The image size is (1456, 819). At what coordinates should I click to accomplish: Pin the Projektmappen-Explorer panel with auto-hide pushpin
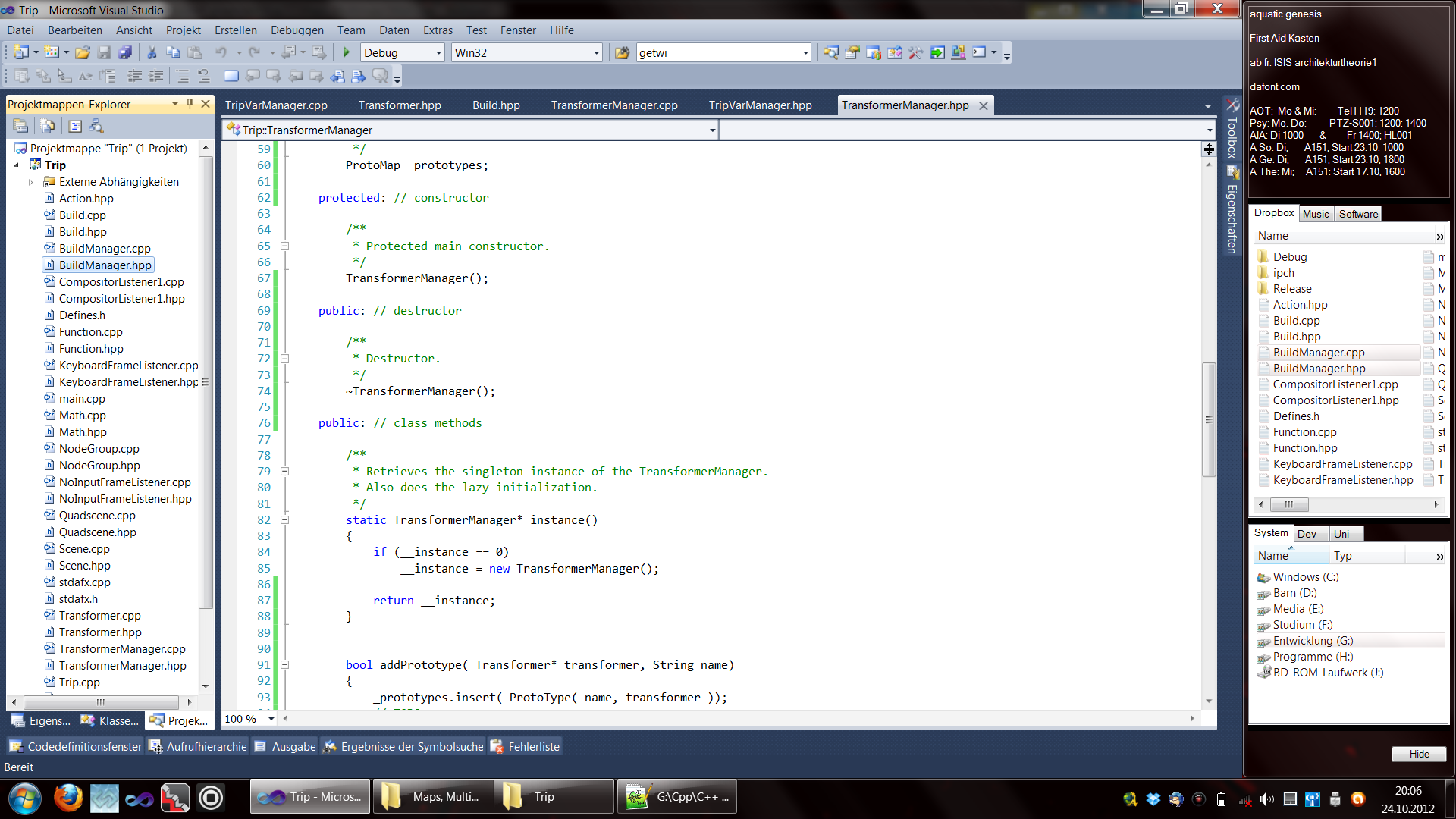pyautogui.click(x=190, y=104)
